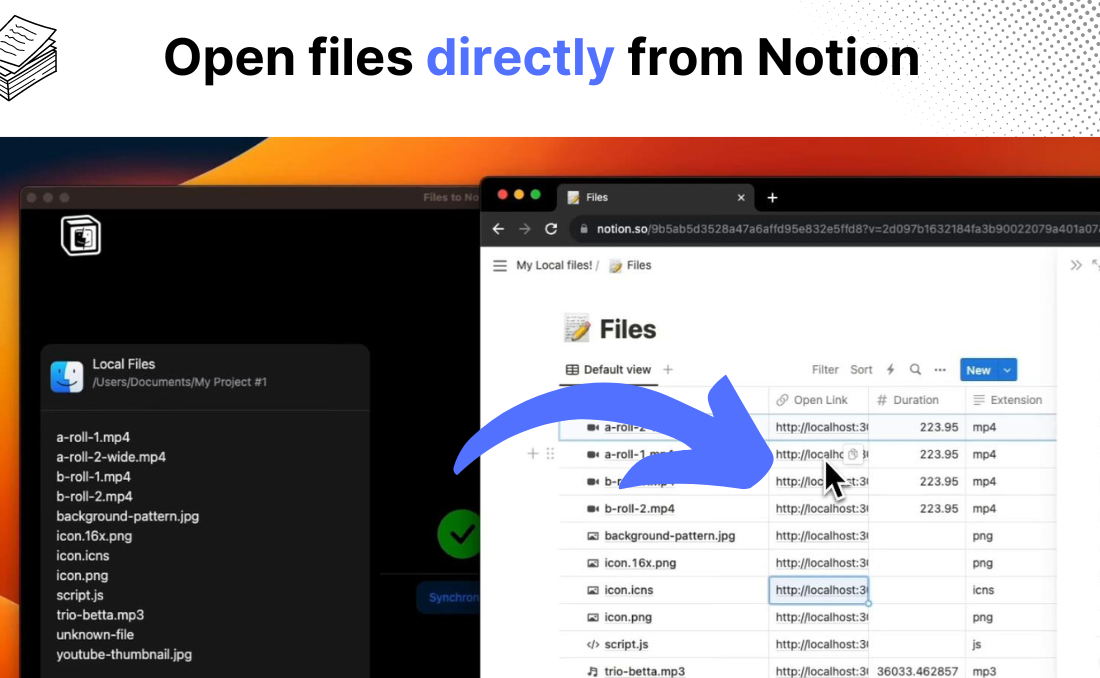Click the lightning automations icon

click(x=890, y=370)
